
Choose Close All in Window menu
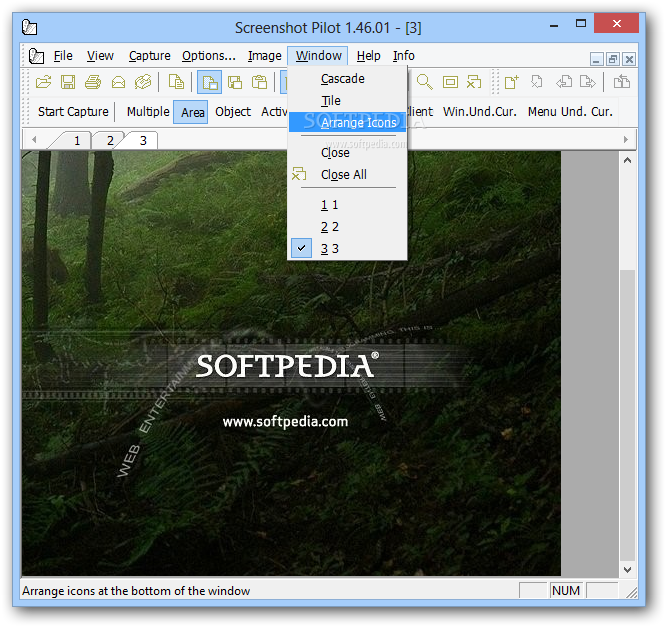347,175
